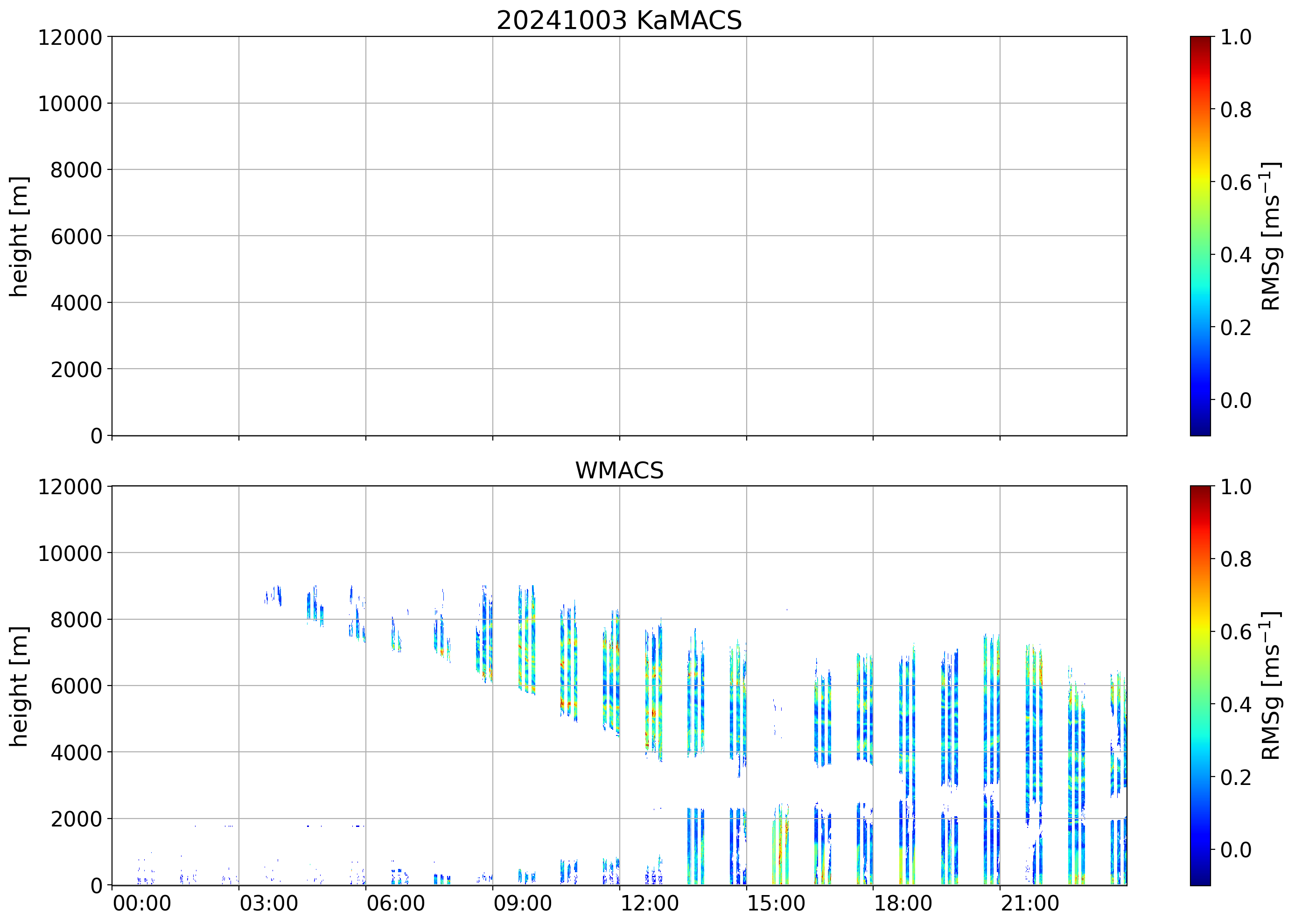
Task: Click the 0.0 label on bottom colorbar
Action: click(x=1236, y=850)
